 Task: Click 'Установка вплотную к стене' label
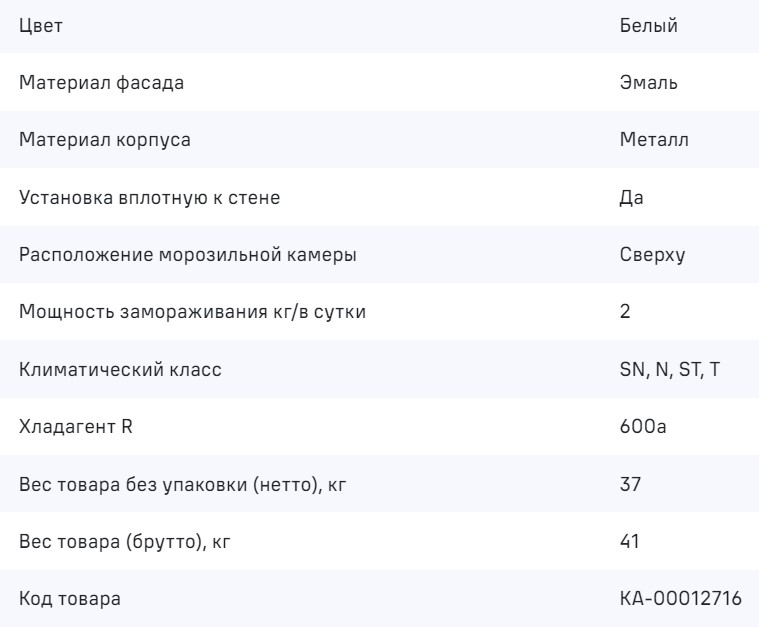pos(150,197)
